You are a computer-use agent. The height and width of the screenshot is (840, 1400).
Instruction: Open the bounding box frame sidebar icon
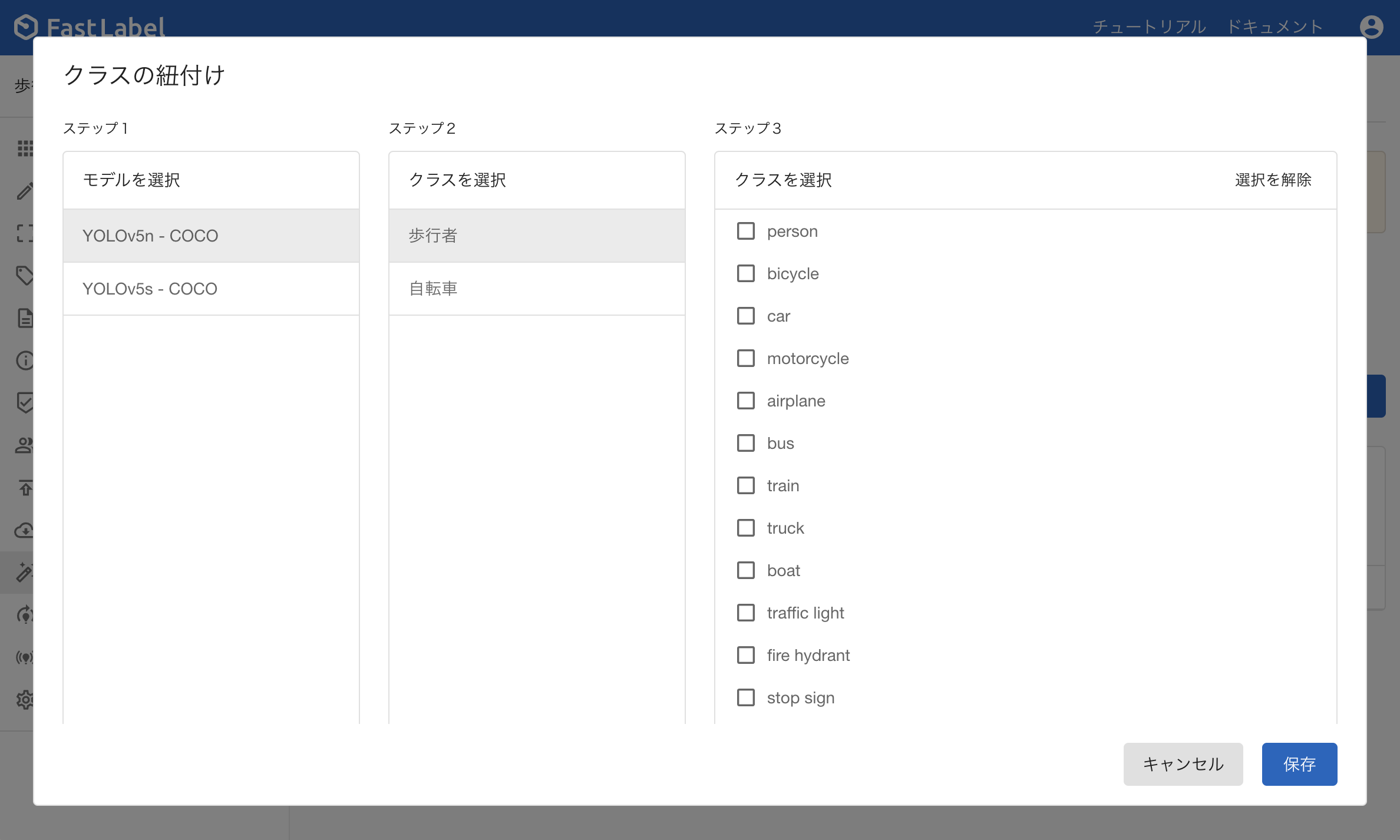[x=25, y=233]
